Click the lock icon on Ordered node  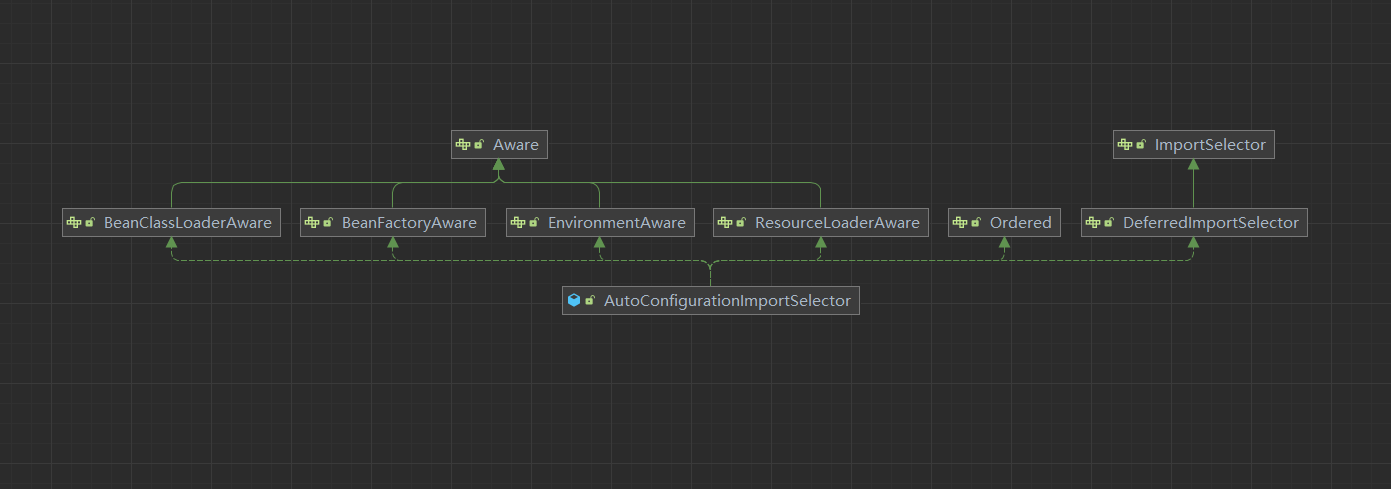click(975, 223)
